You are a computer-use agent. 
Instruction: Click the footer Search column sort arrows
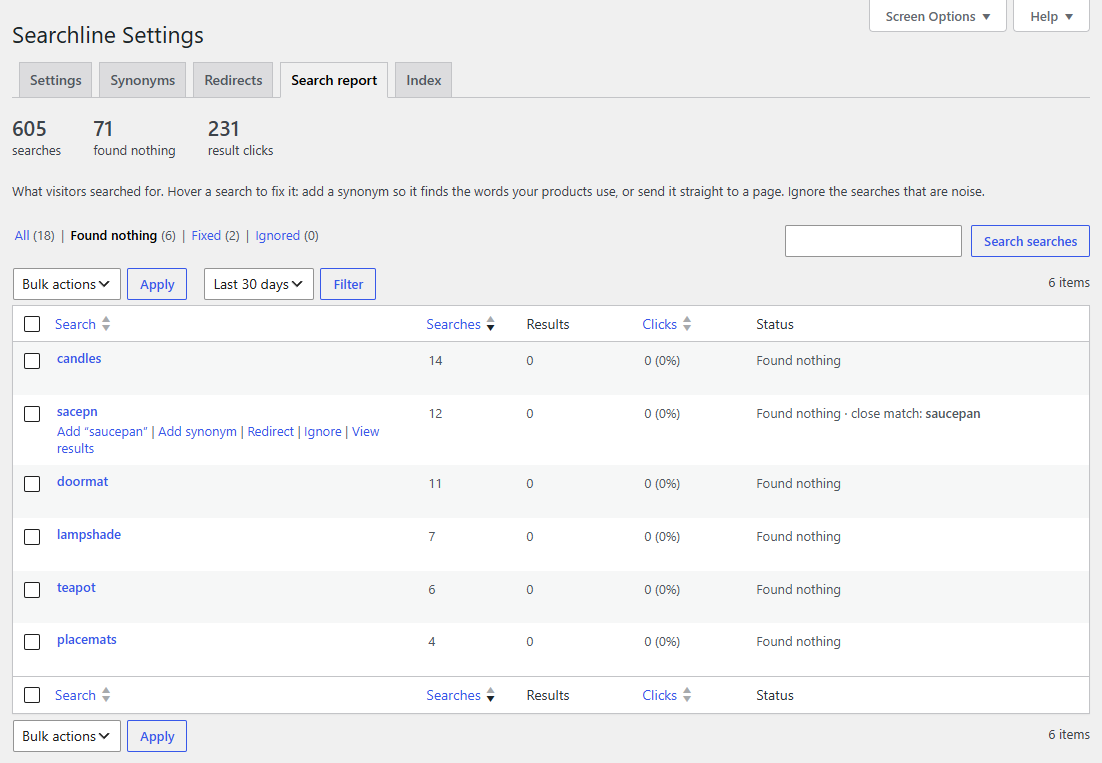tap(106, 695)
